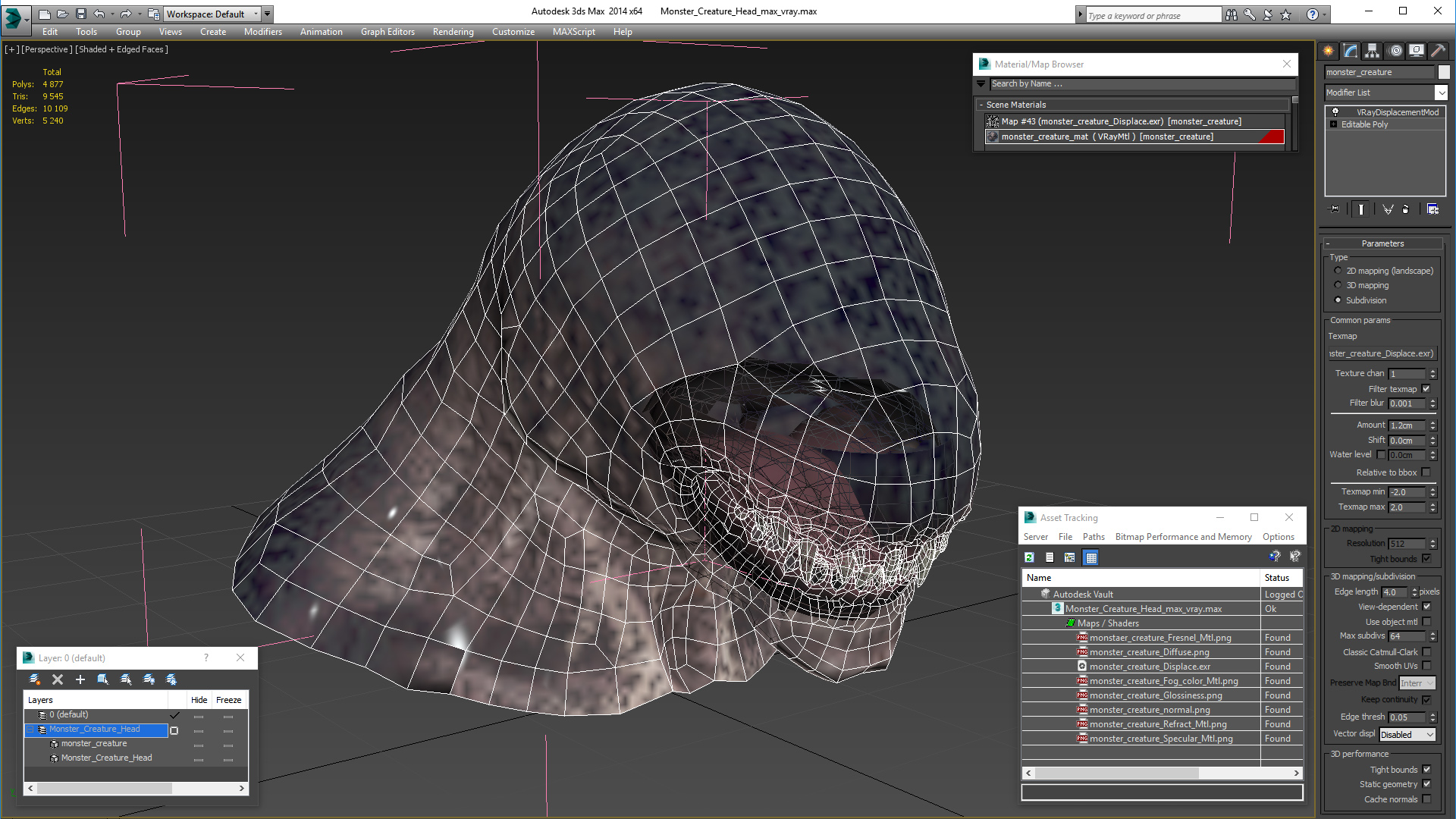This screenshot has width=1456, height=819.
Task: Open the Graph Editors menu
Action: pos(388,32)
